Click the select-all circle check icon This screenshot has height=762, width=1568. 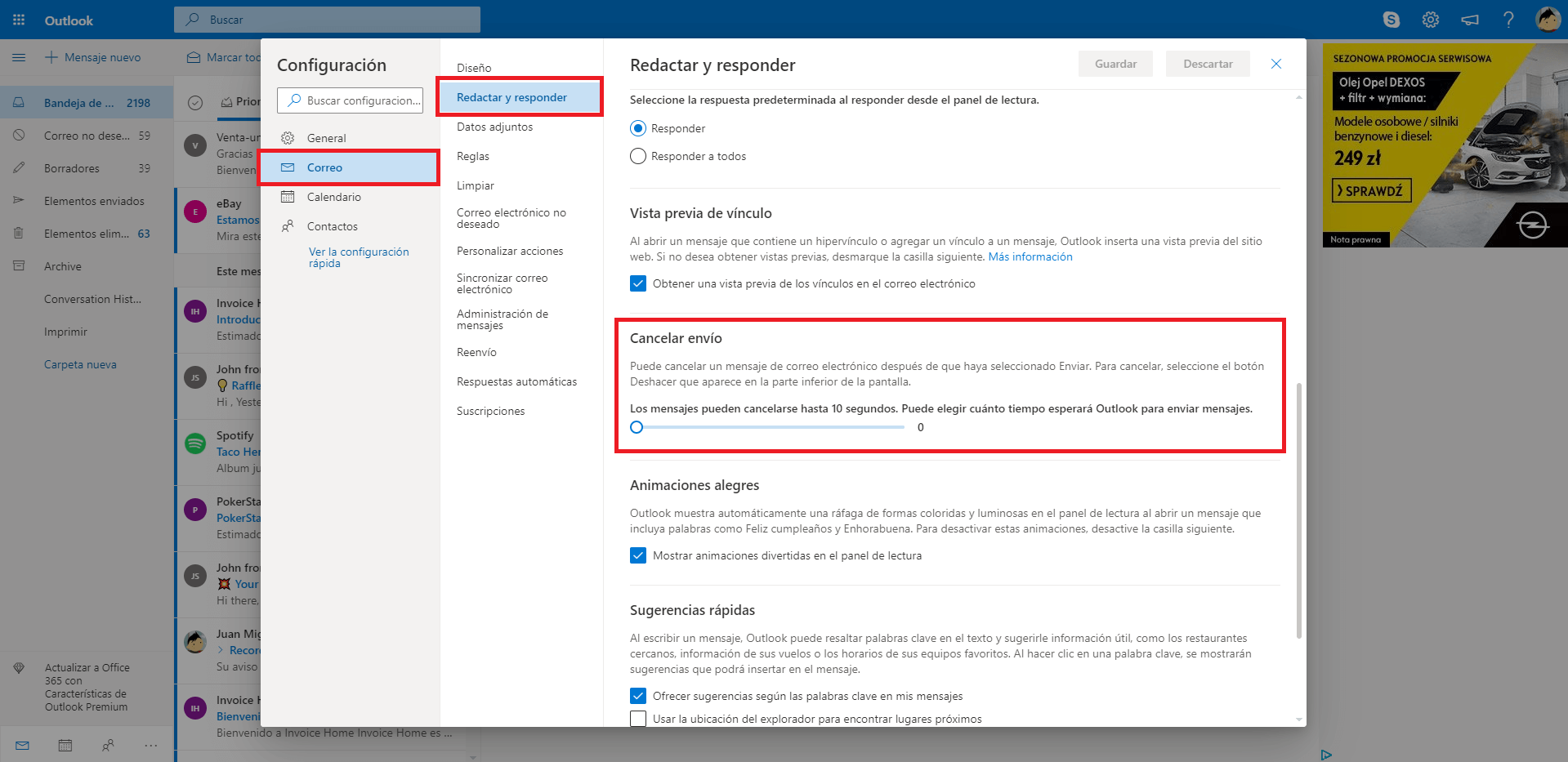coord(195,102)
